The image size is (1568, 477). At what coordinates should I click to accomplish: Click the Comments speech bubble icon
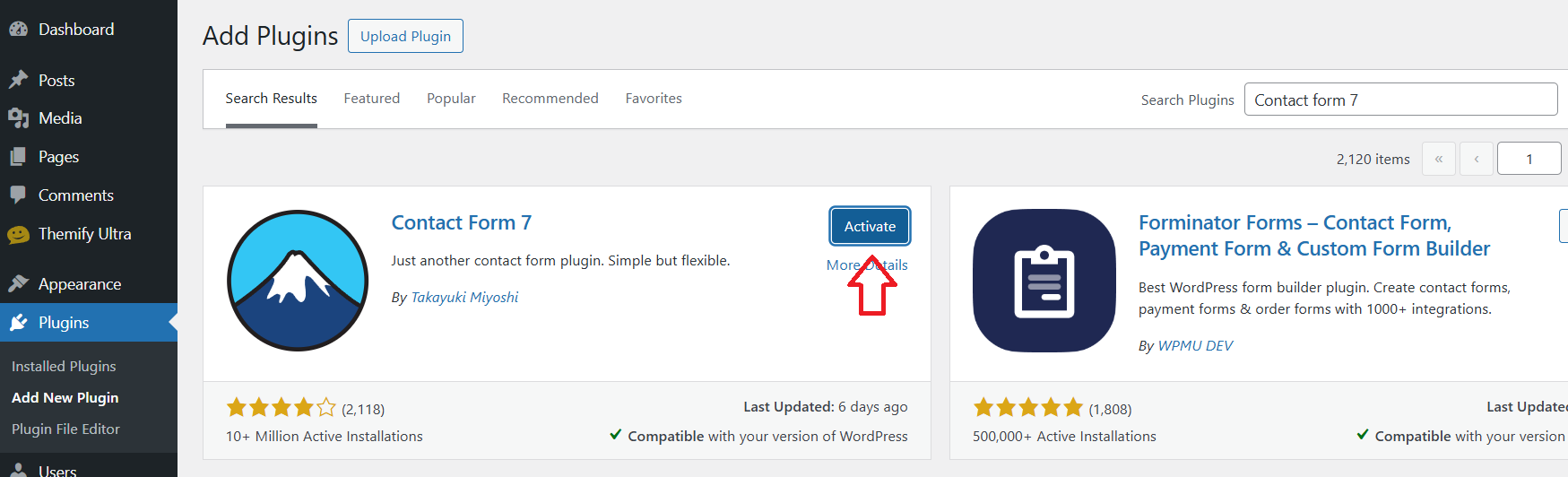pyautogui.click(x=18, y=195)
